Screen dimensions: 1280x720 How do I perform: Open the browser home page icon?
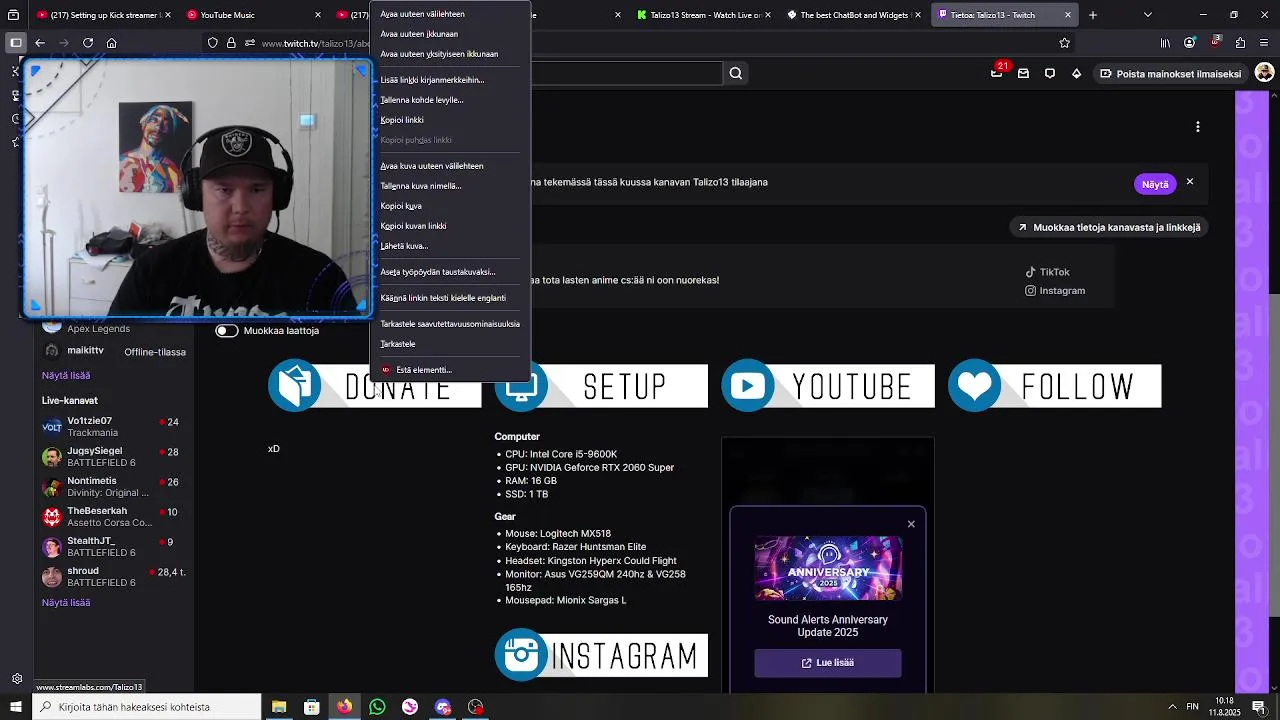(x=112, y=43)
